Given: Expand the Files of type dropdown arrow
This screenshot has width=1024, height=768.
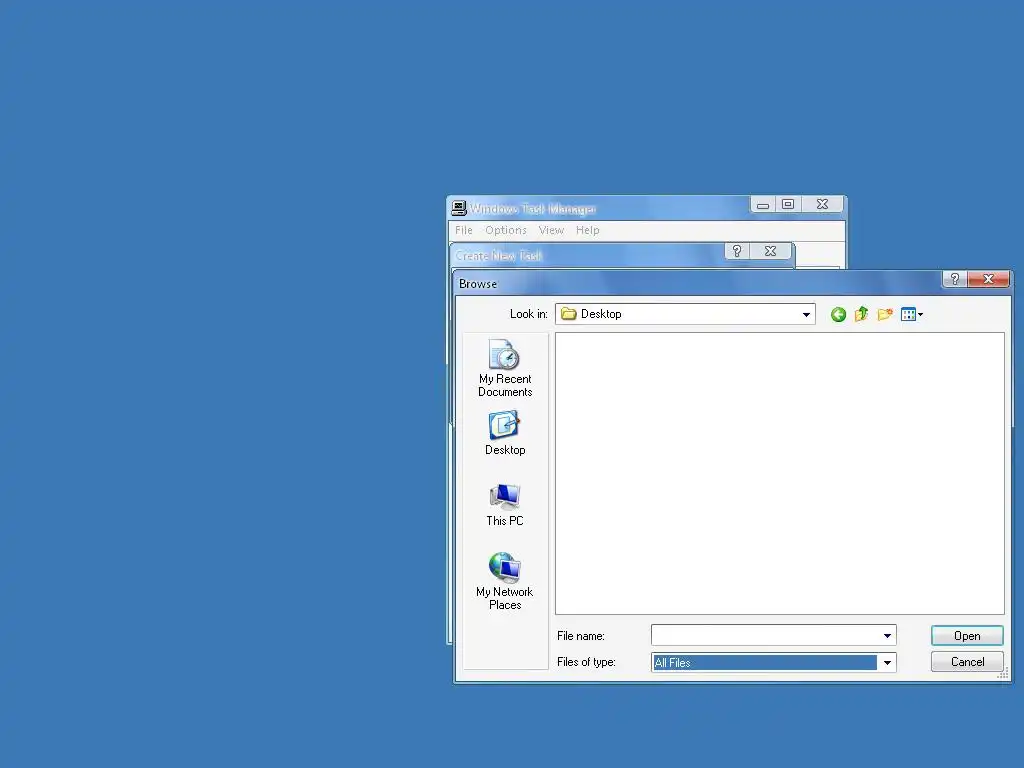Looking at the screenshot, I should 887,663.
